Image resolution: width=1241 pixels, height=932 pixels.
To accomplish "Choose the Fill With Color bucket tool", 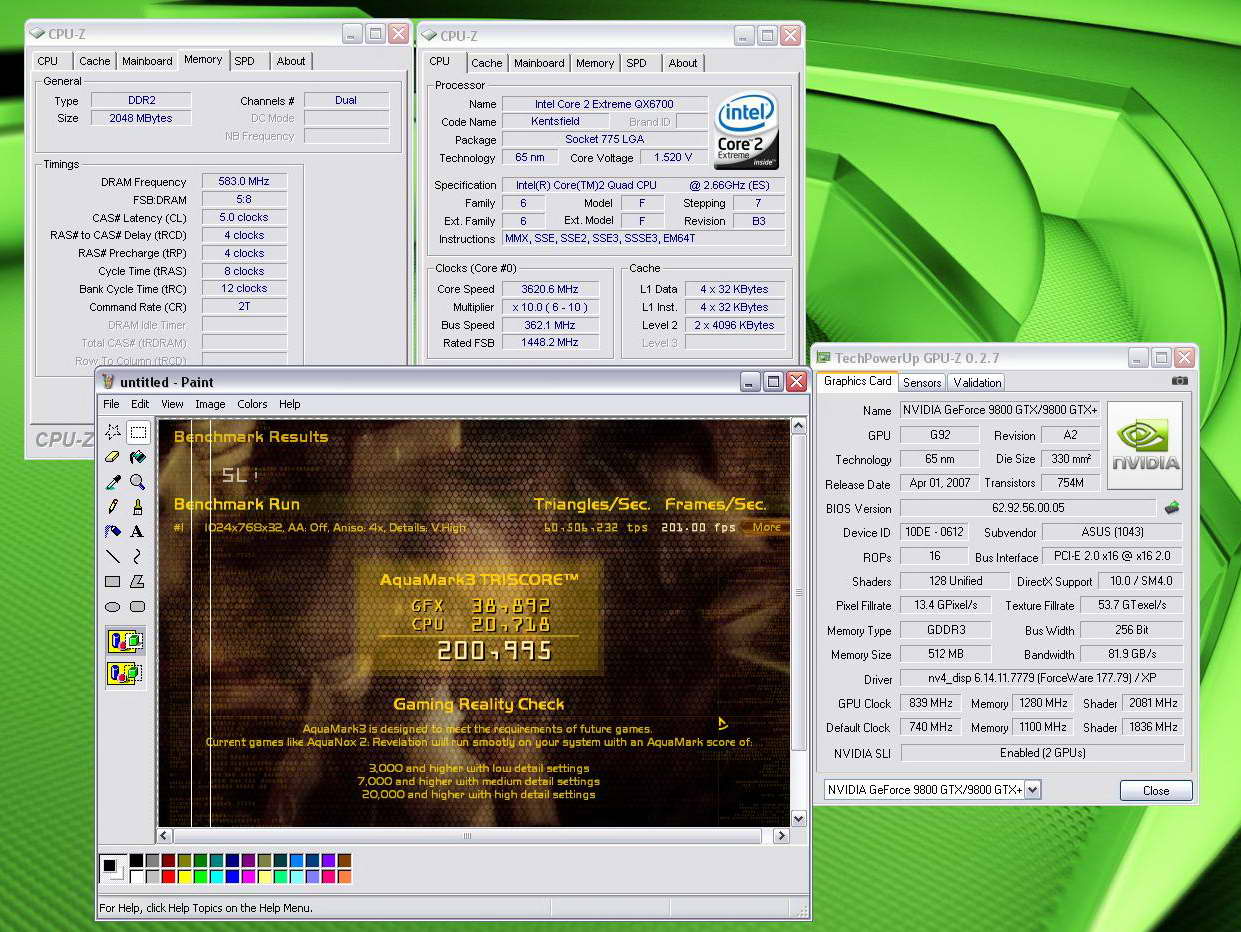I will (x=138, y=457).
